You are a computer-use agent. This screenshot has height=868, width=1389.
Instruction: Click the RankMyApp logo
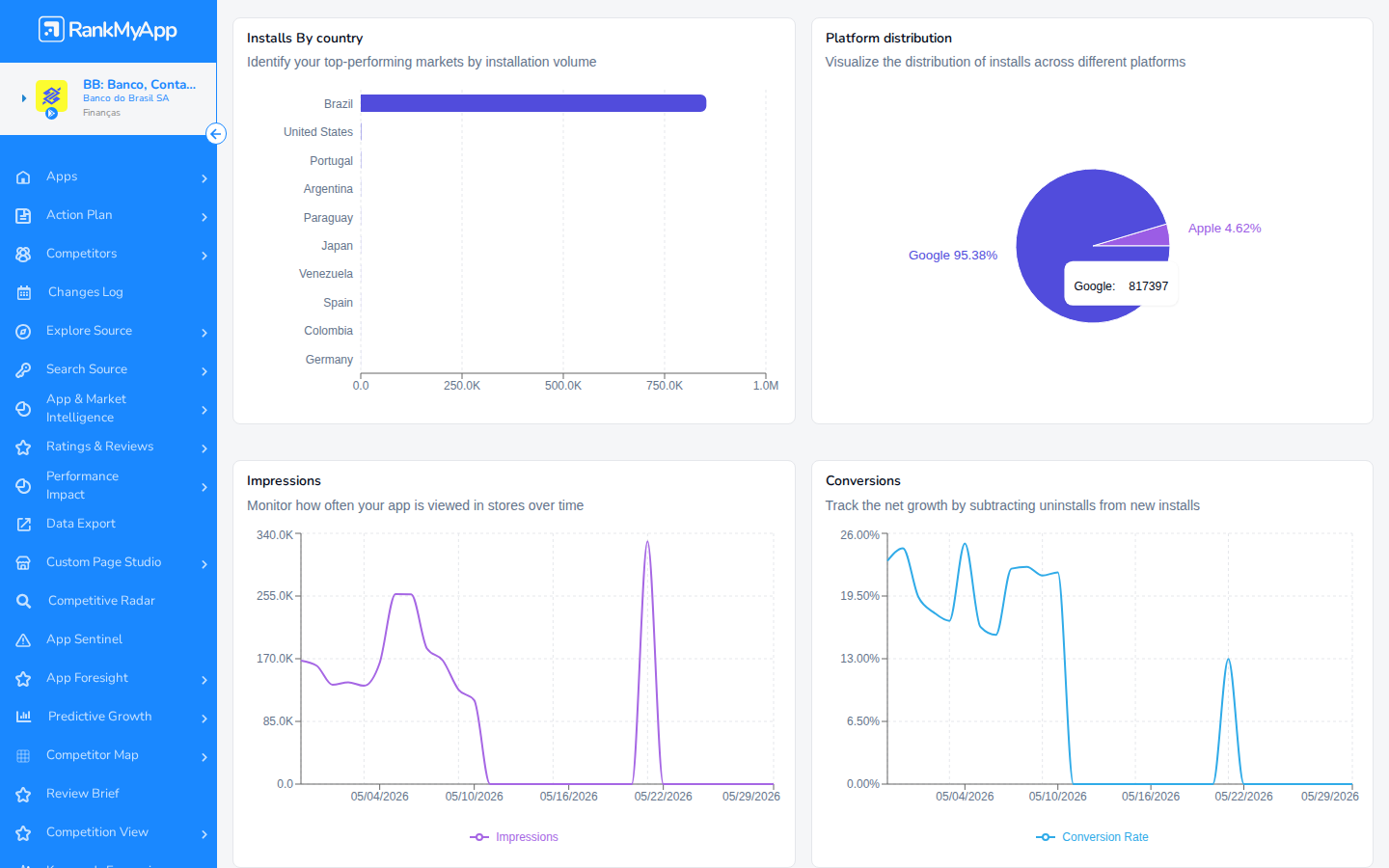tap(108, 30)
